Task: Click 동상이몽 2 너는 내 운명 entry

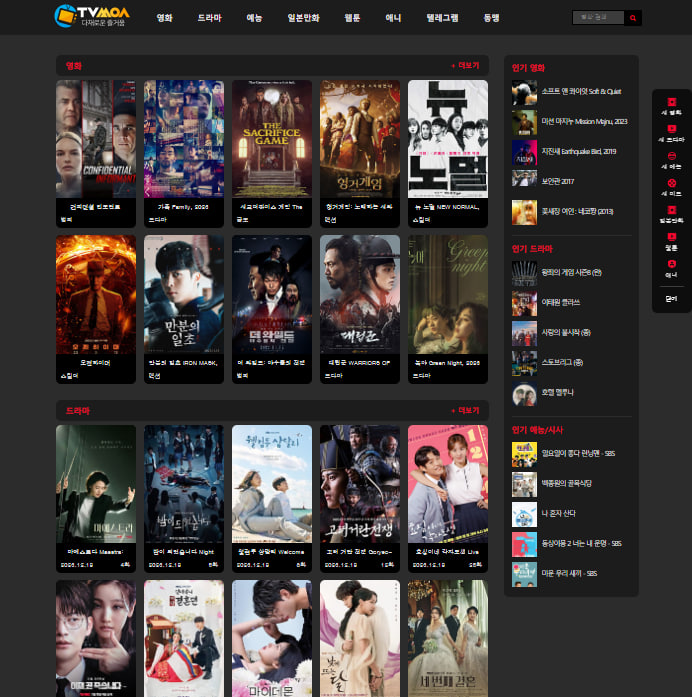Action: 581,543
